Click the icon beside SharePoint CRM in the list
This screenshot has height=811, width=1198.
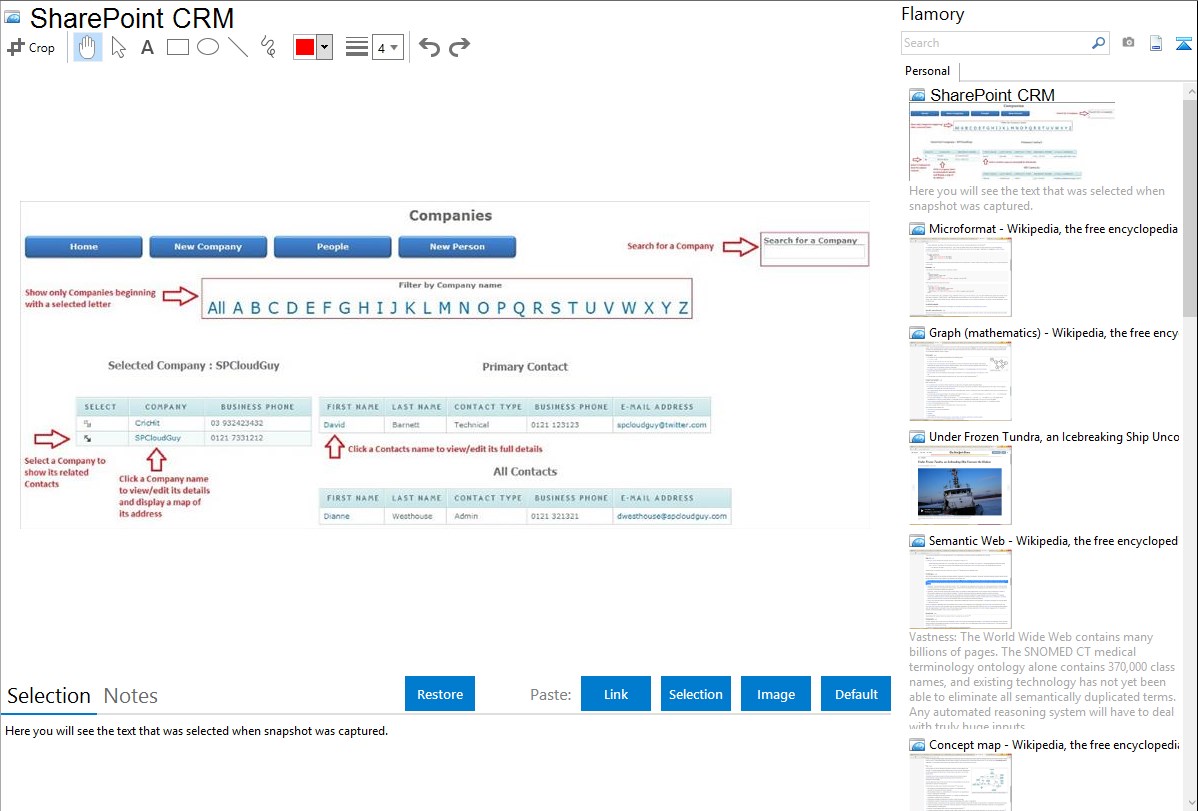click(x=917, y=96)
